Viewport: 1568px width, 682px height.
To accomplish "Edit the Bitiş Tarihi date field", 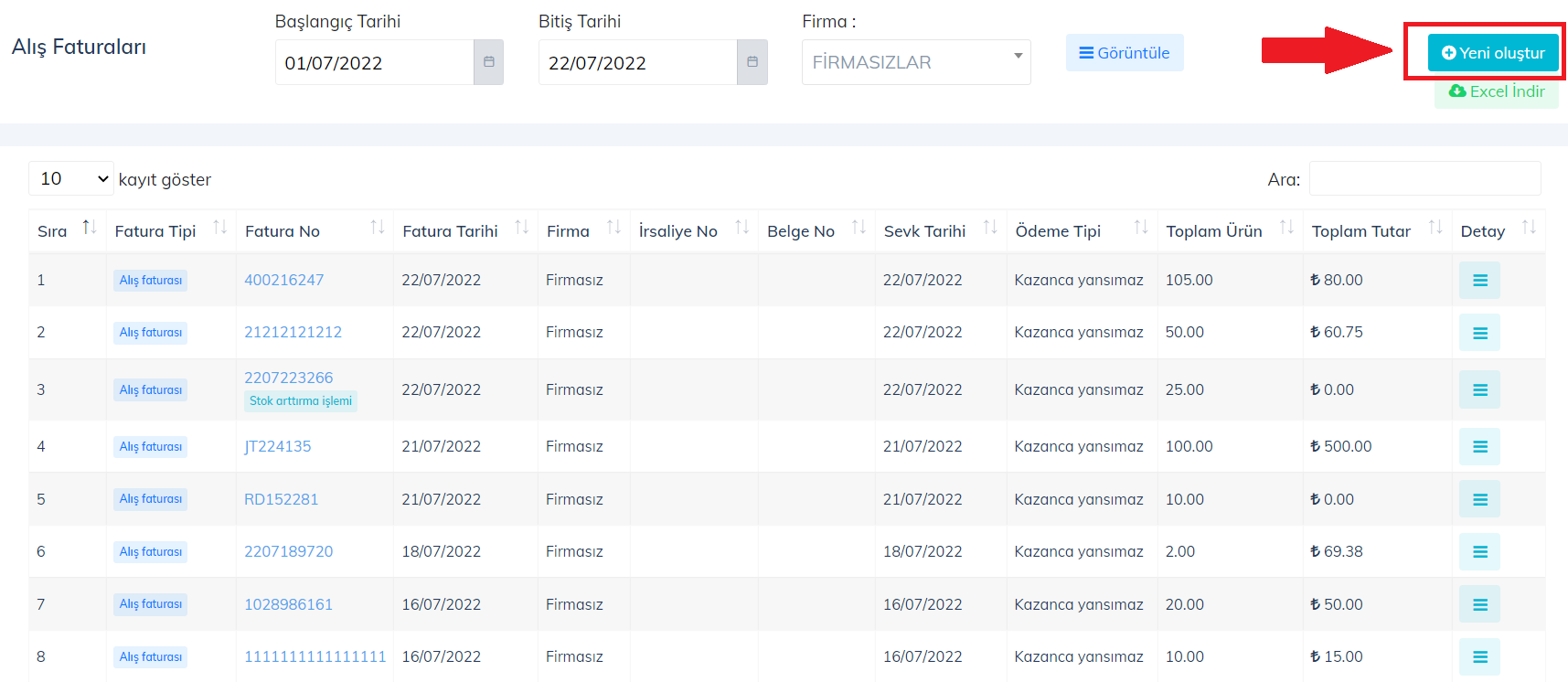I will tap(637, 62).
